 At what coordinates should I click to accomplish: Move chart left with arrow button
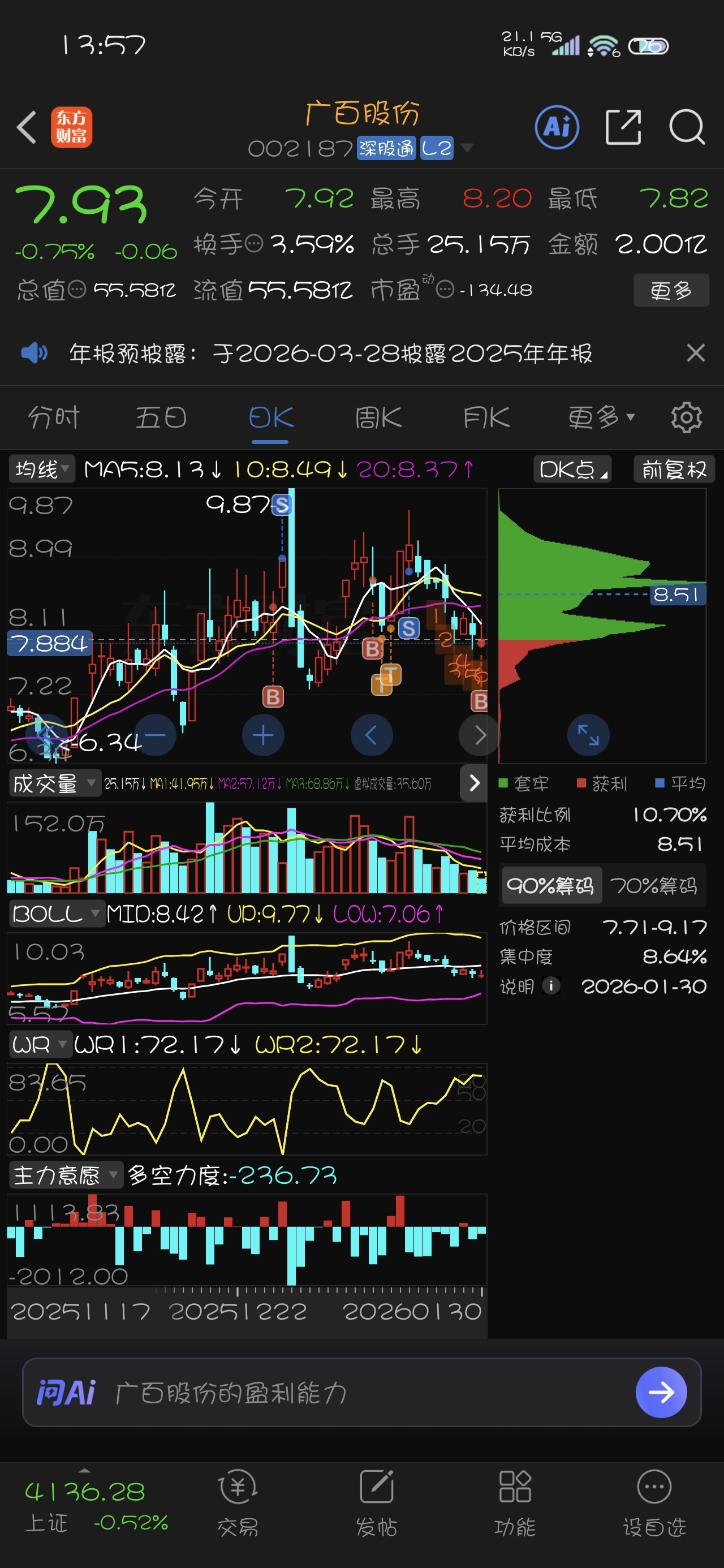pyautogui.click(x=372, y=735)
